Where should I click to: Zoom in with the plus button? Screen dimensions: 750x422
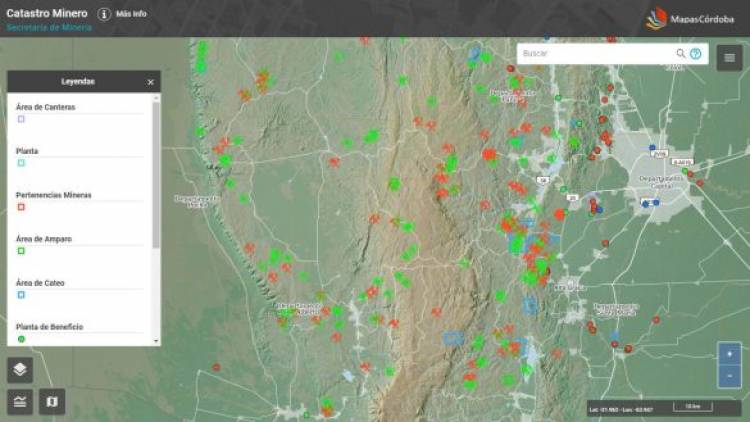coord(729,354)
